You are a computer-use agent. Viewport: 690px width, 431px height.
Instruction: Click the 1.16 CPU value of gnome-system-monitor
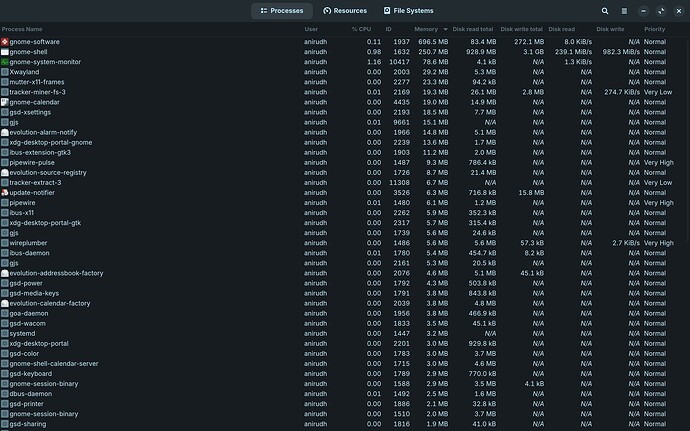coord(374,62)
